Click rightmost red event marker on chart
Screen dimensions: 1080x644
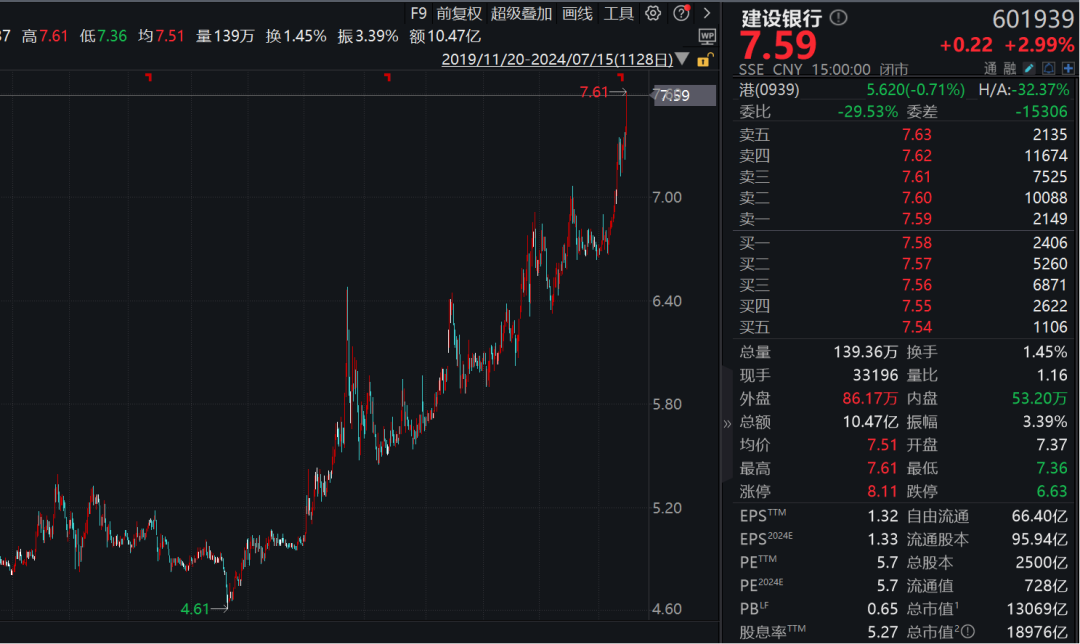[621, 77]
